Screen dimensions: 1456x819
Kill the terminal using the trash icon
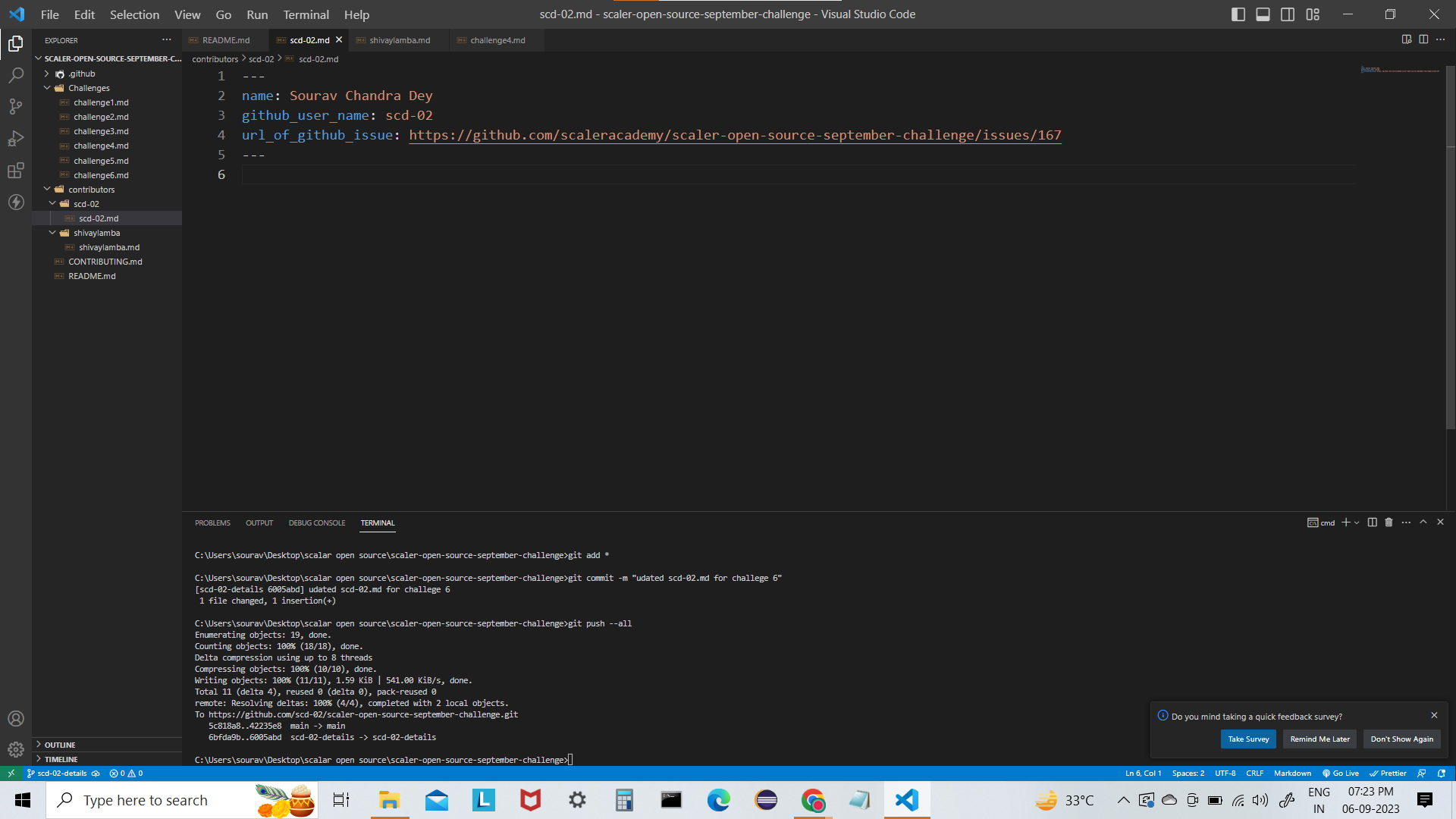coord(1388,522)
